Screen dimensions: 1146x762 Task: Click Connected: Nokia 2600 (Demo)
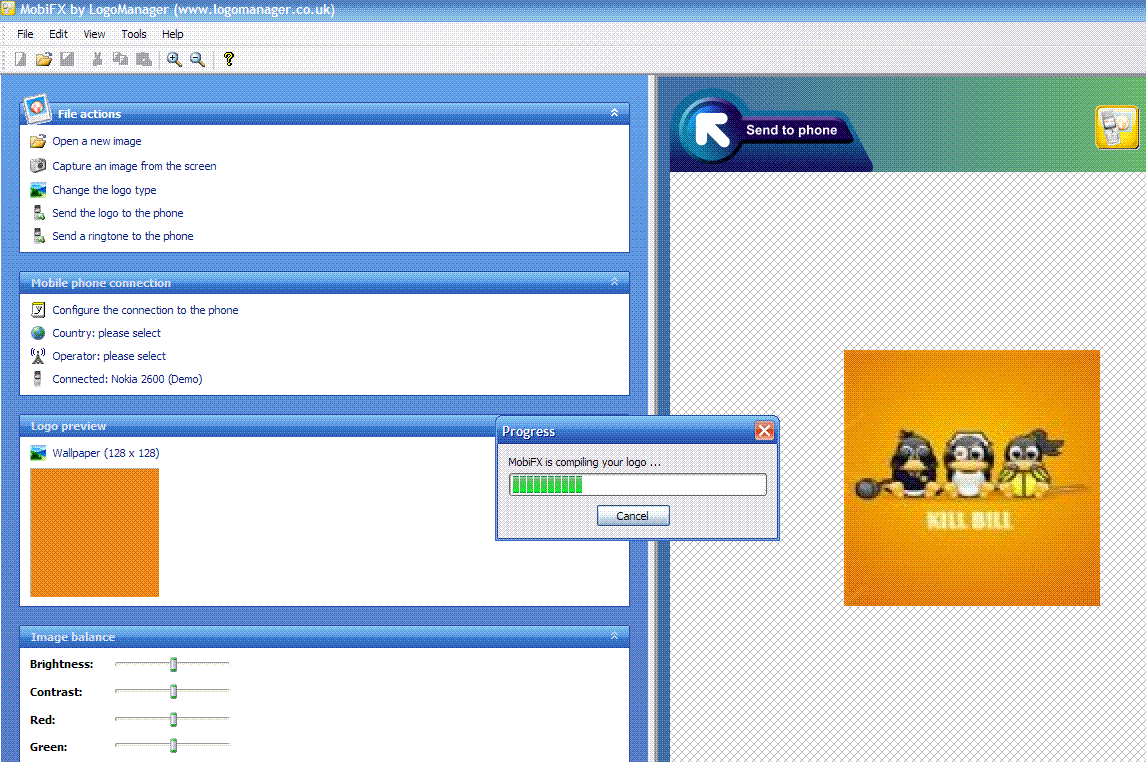click(x=127, y=378)
